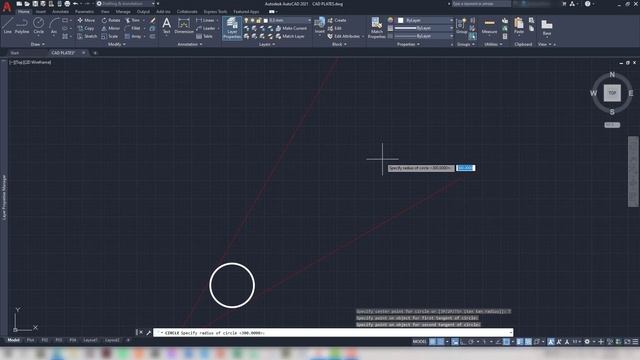The width and height of the screenshot is (640, 360).
Task: Expand the Annotation panel
Action: (190, 44)
